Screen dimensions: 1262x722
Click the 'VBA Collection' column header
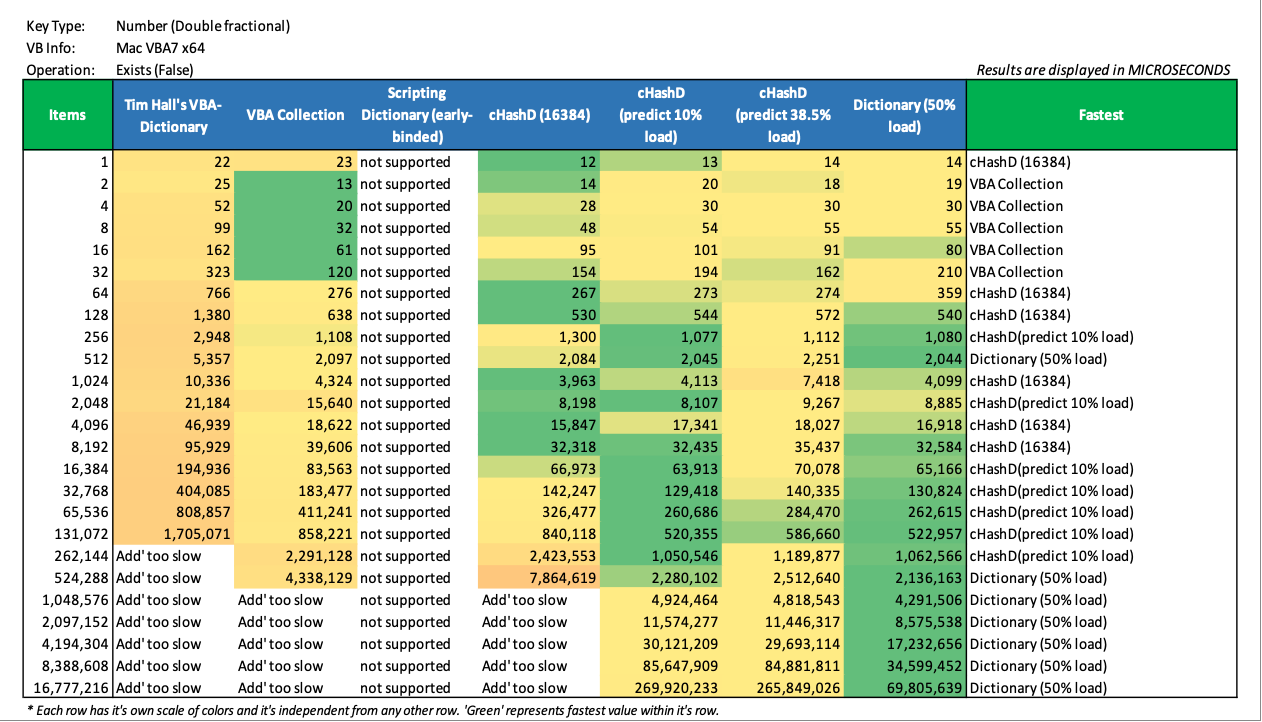(x=295, y=115)
